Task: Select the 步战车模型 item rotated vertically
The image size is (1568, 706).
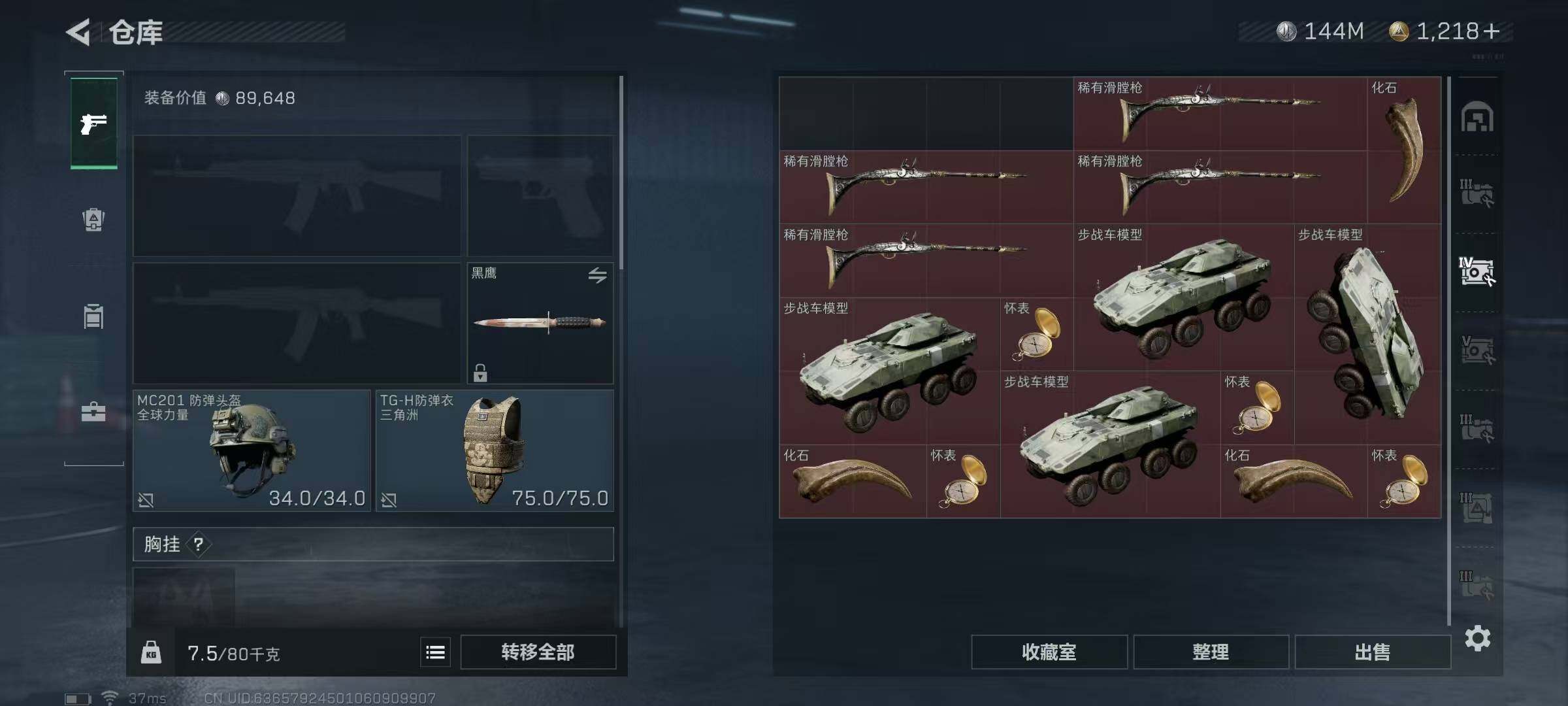Action: coord(1367,334)
